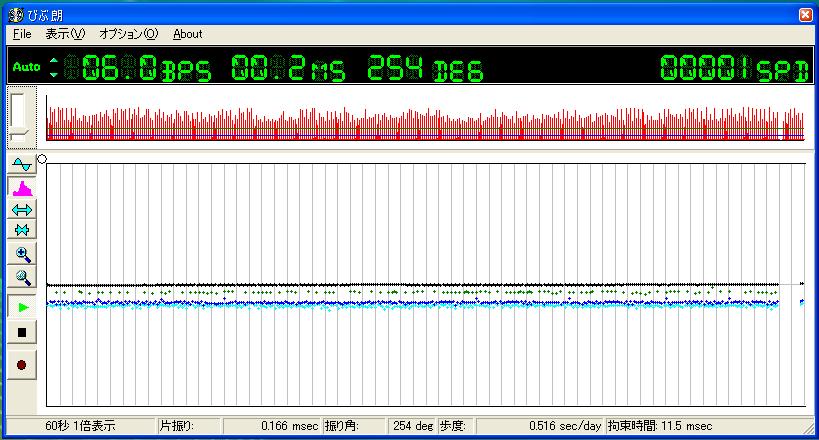Open the File menu
The image size is (819, 440).
[22, 34]
